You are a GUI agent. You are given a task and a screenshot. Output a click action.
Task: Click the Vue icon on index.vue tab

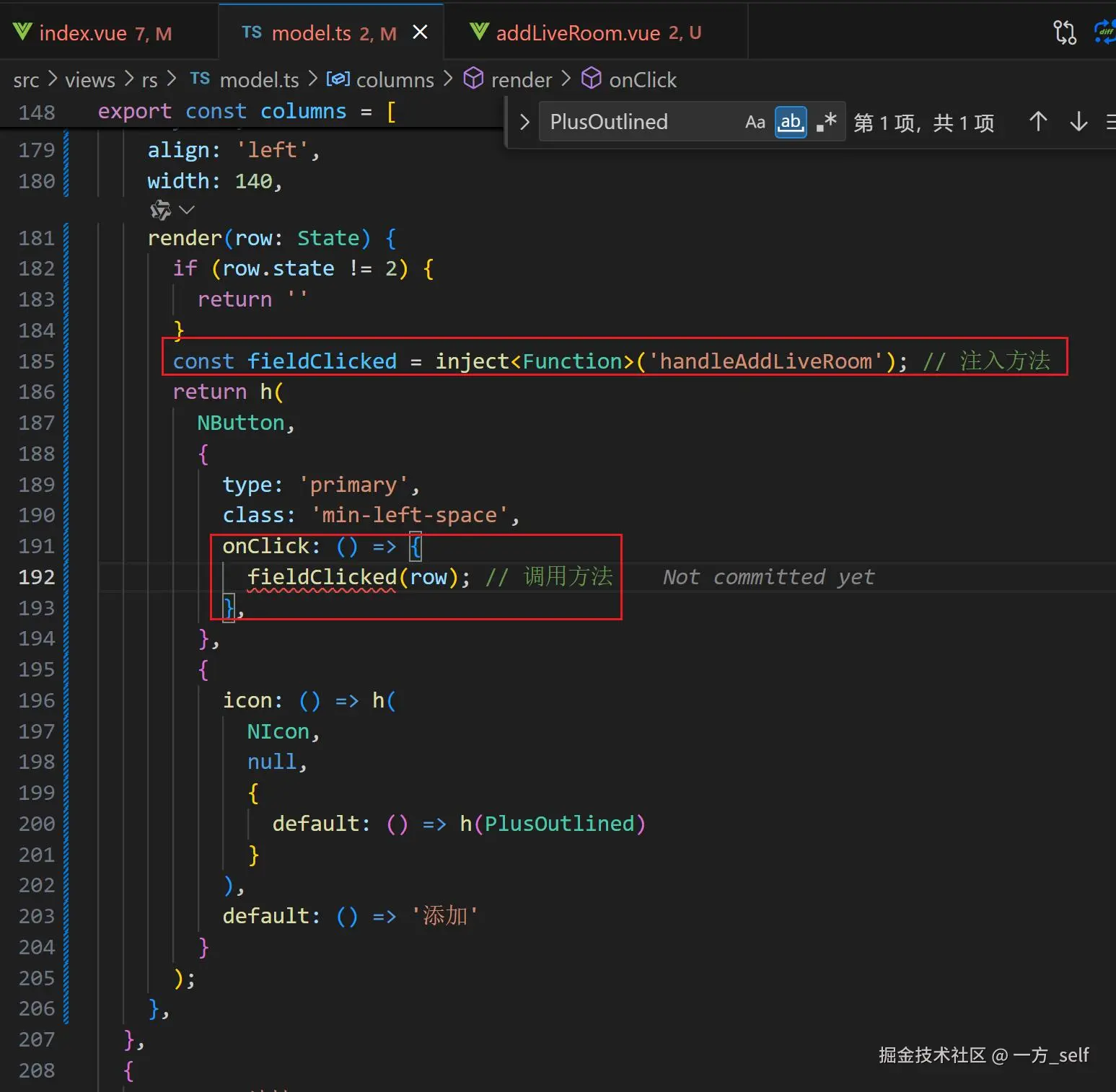22,32
